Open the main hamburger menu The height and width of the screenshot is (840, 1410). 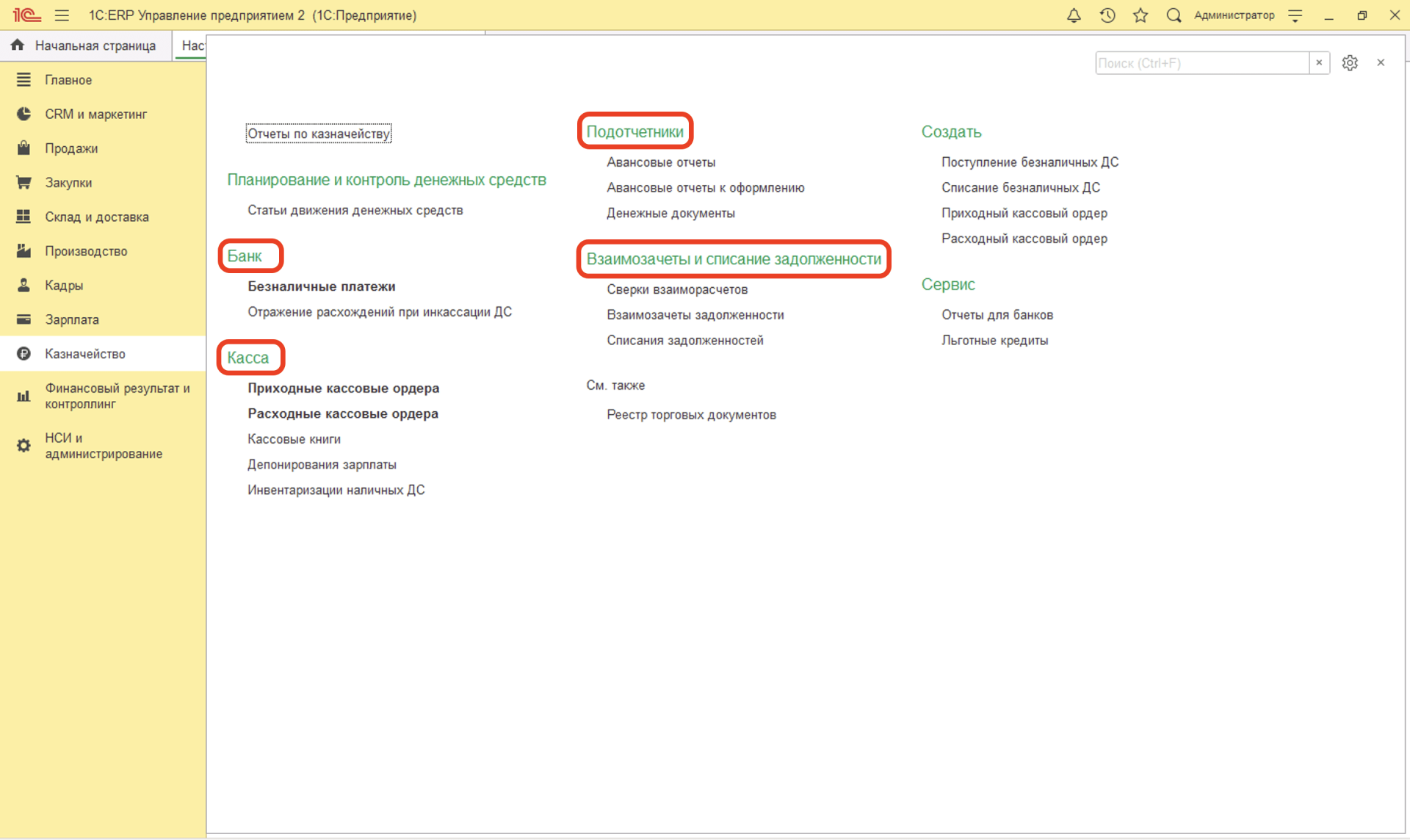(62, 15)
